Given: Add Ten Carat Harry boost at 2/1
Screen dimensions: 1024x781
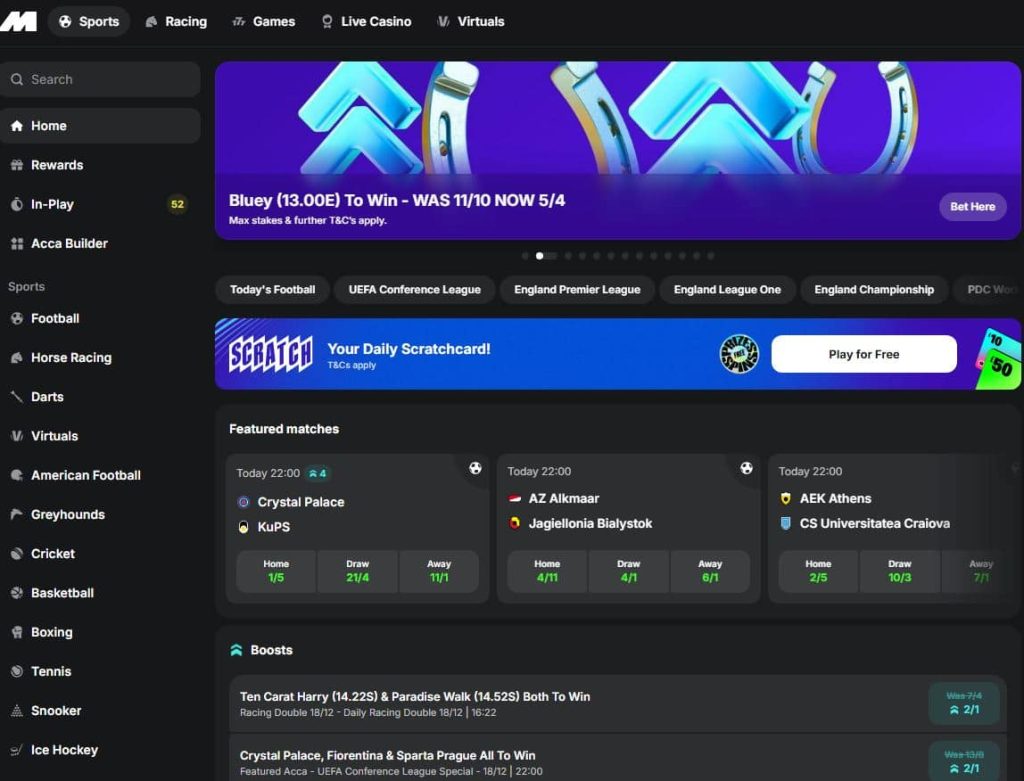Looking at the screenshot, I should click(964, 702).
